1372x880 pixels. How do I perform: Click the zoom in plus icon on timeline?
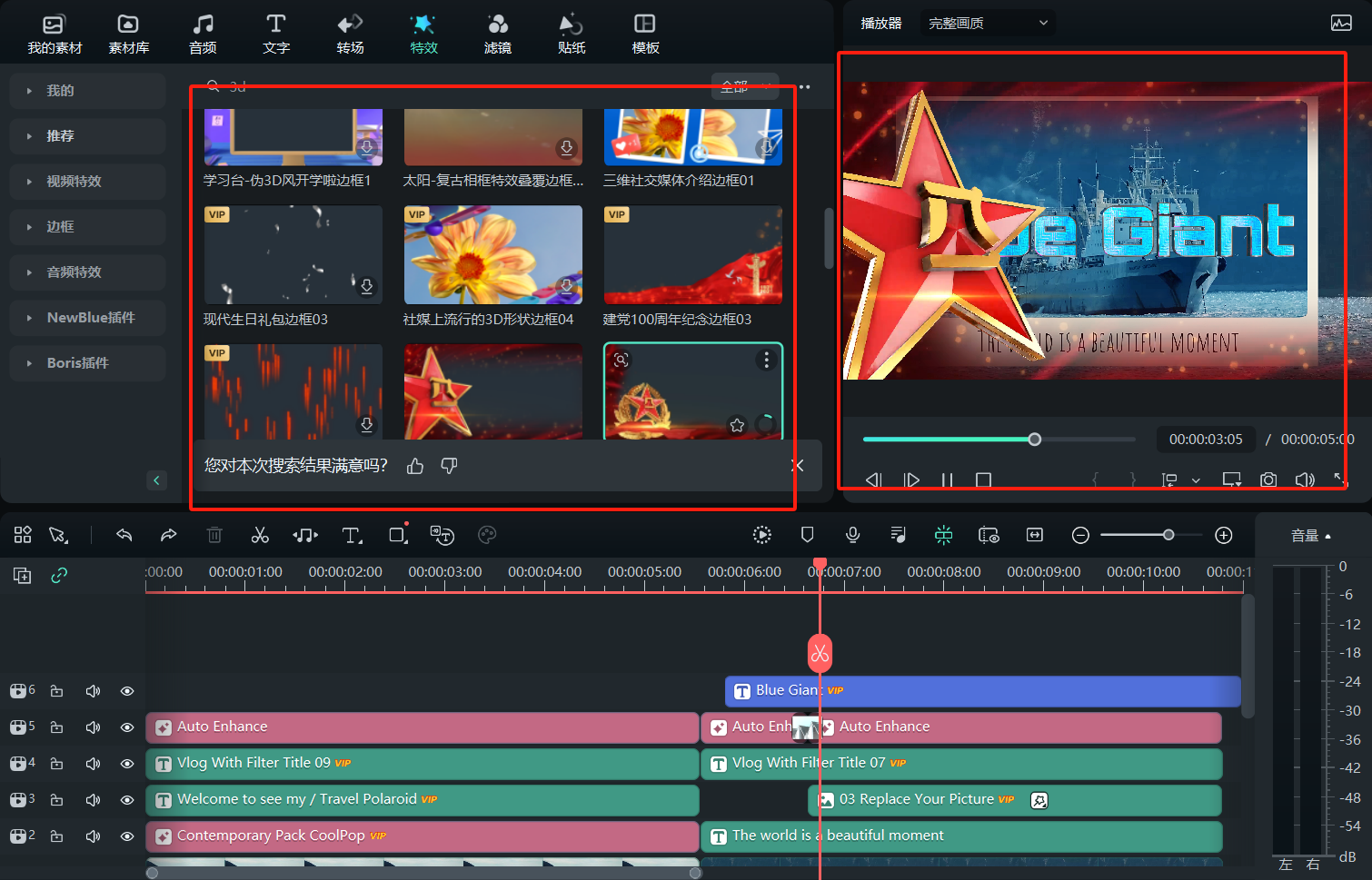click(x=1224, y=535)
